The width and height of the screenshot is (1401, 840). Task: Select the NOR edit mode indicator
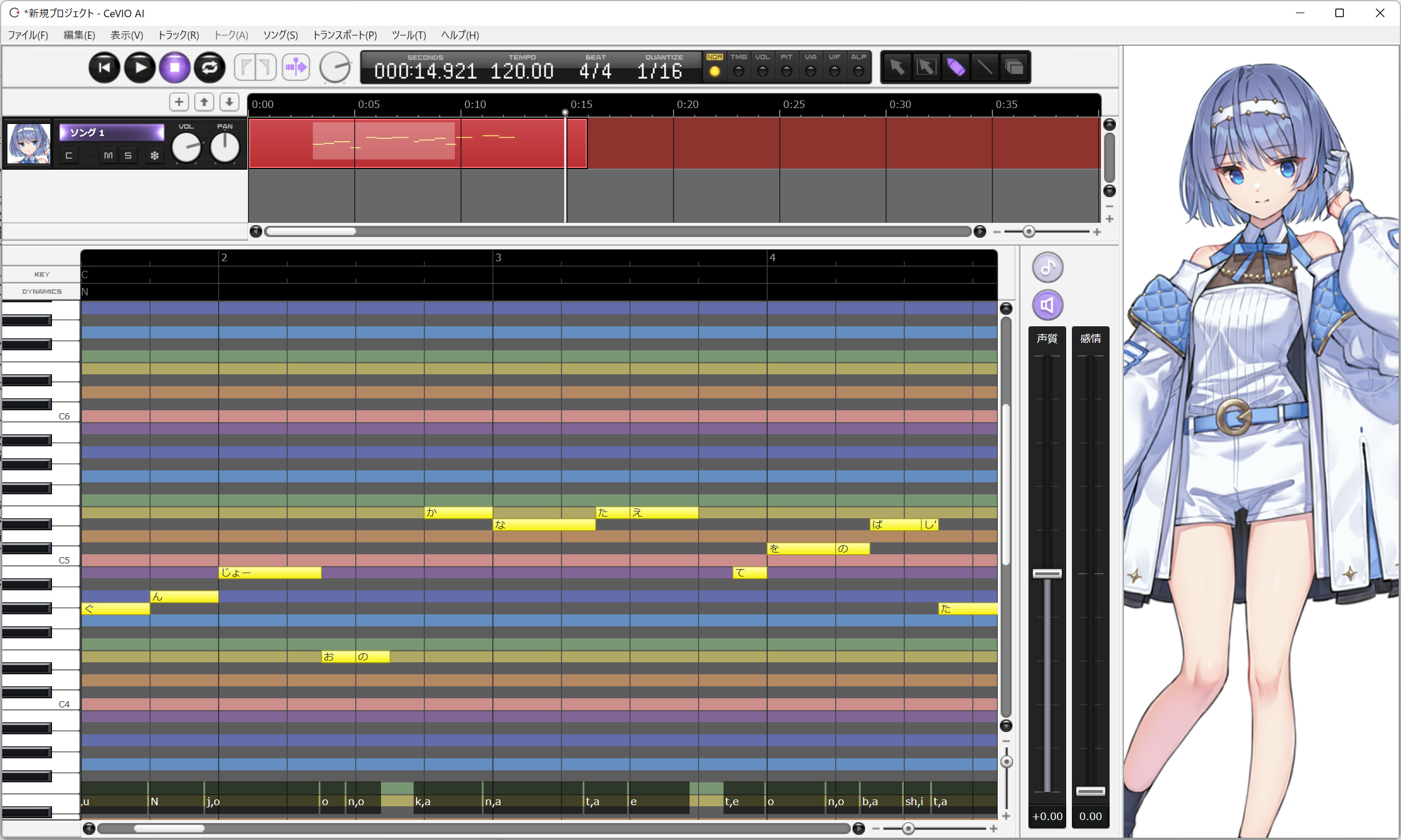point(714,67)
